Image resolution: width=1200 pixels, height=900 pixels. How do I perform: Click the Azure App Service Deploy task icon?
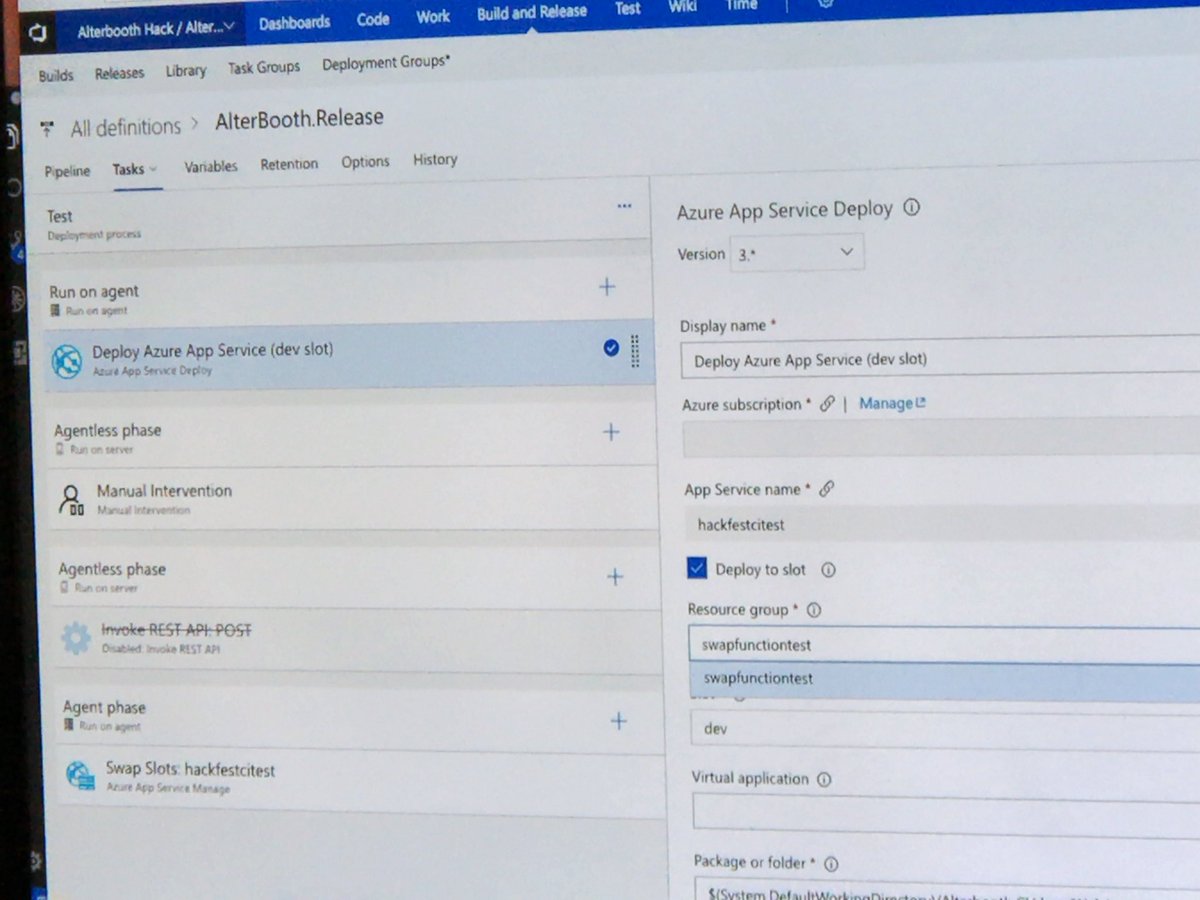(67, 361)
